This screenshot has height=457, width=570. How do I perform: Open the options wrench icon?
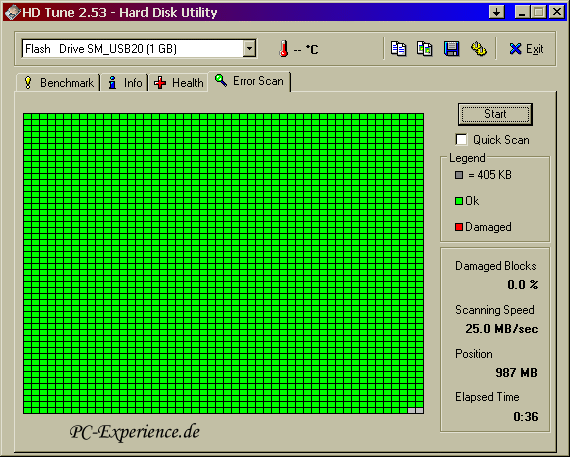(479, 49)
